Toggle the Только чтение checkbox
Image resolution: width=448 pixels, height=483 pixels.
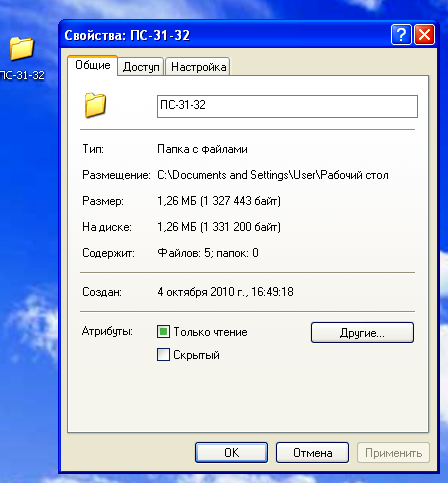point(163,332)
